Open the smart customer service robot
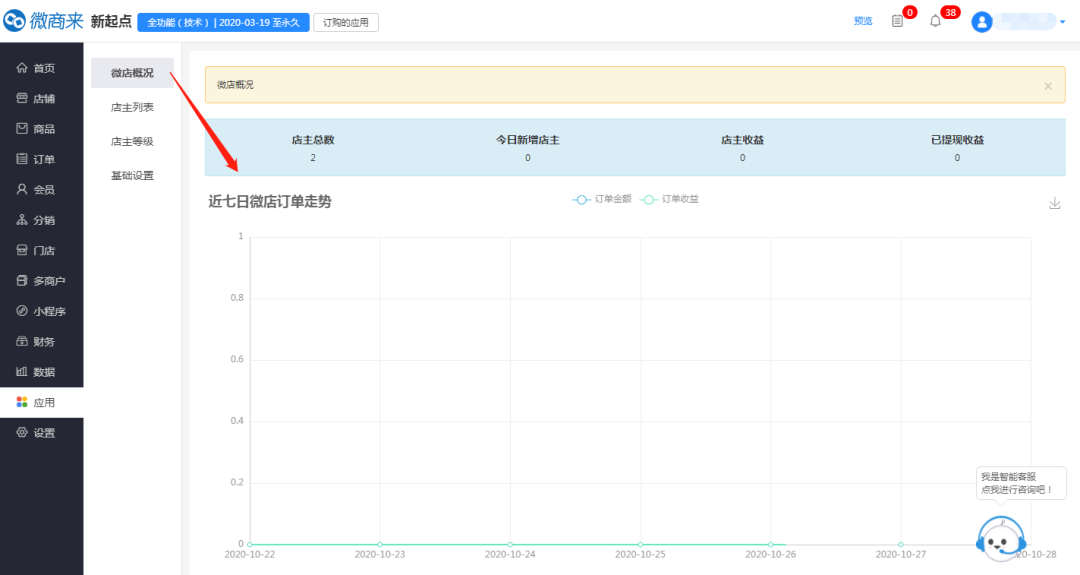This screenshot has height=575, width=1080. (x=1001, y=539)
